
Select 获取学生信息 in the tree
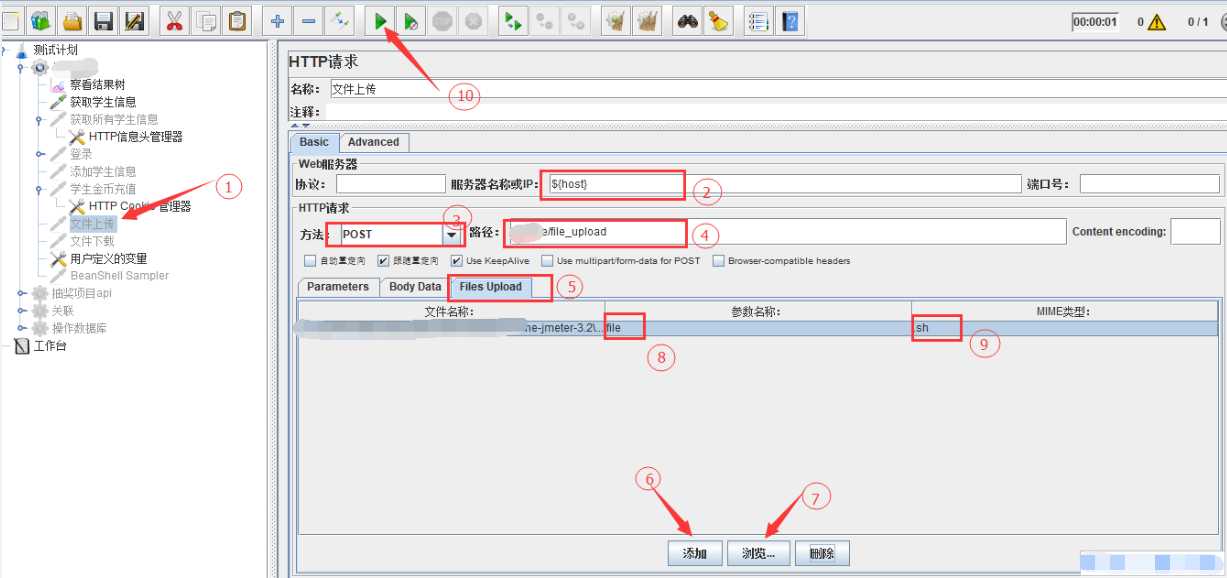coord(103,102)
